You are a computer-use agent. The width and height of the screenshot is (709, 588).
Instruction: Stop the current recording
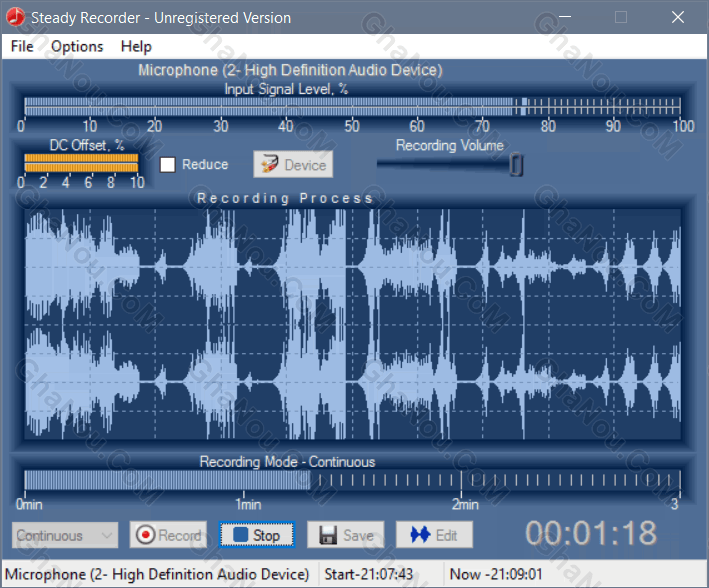[257, 535]
